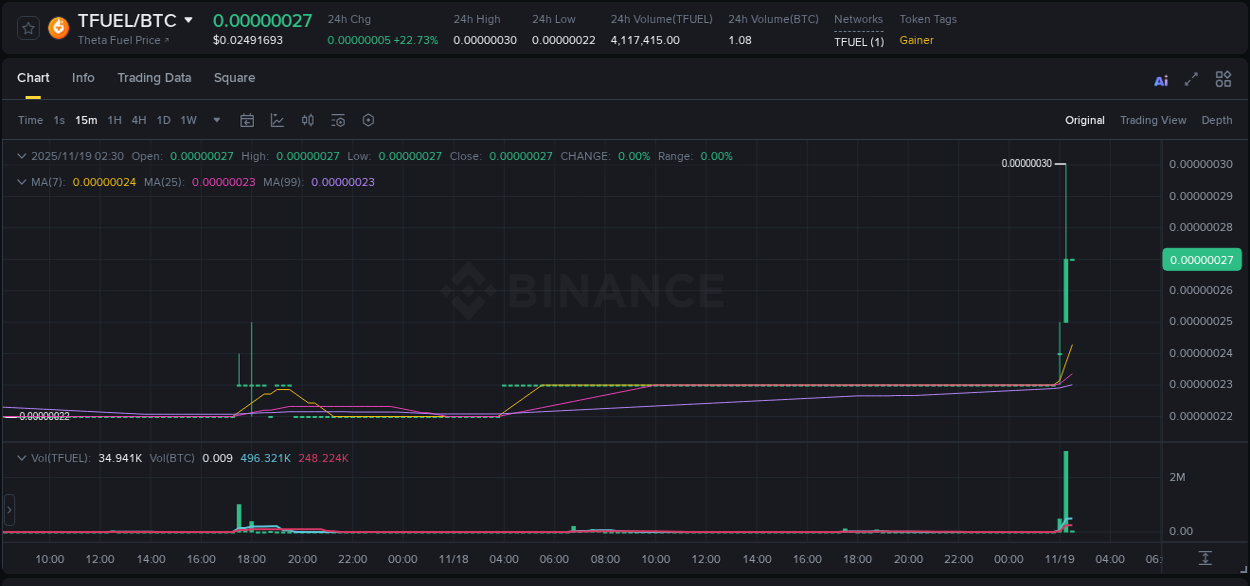Collapse the MA indicator row
Screen dimensions: 1250x586
click(20, 182)
